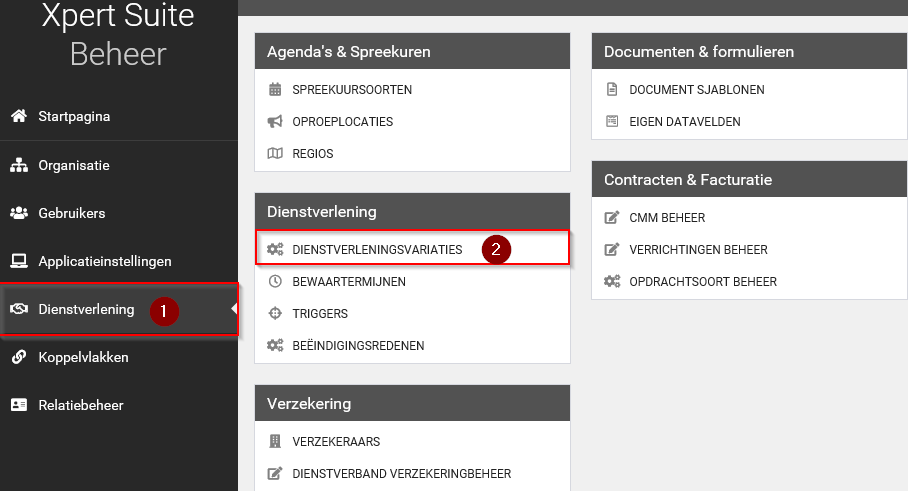
Task: Click the Xpert Suite Beheer title
Action: (x=118, y=35)
